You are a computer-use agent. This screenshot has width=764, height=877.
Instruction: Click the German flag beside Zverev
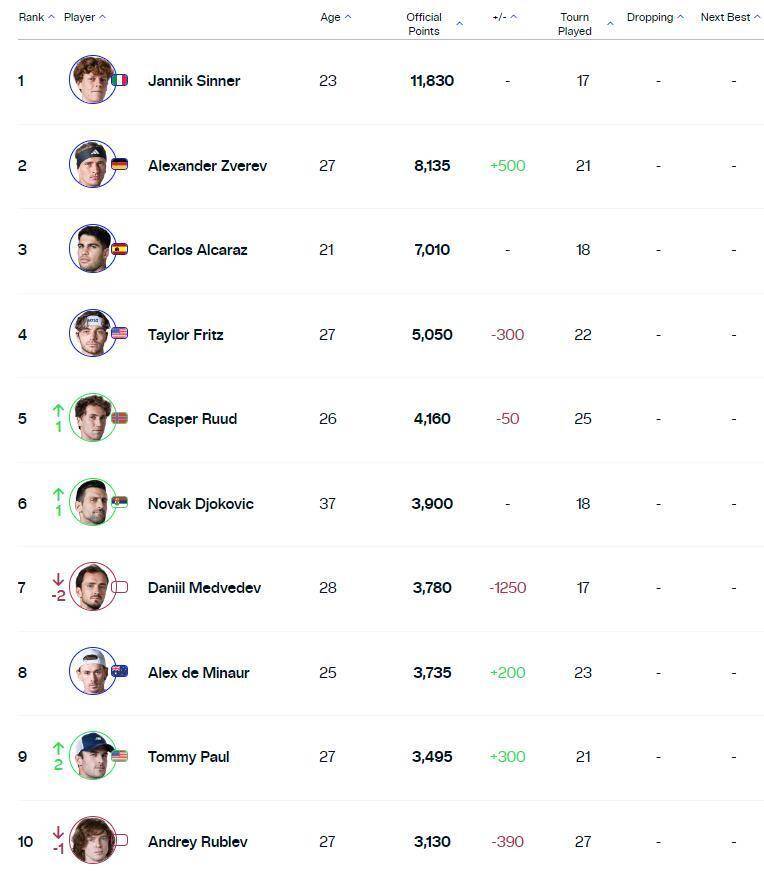120,165
